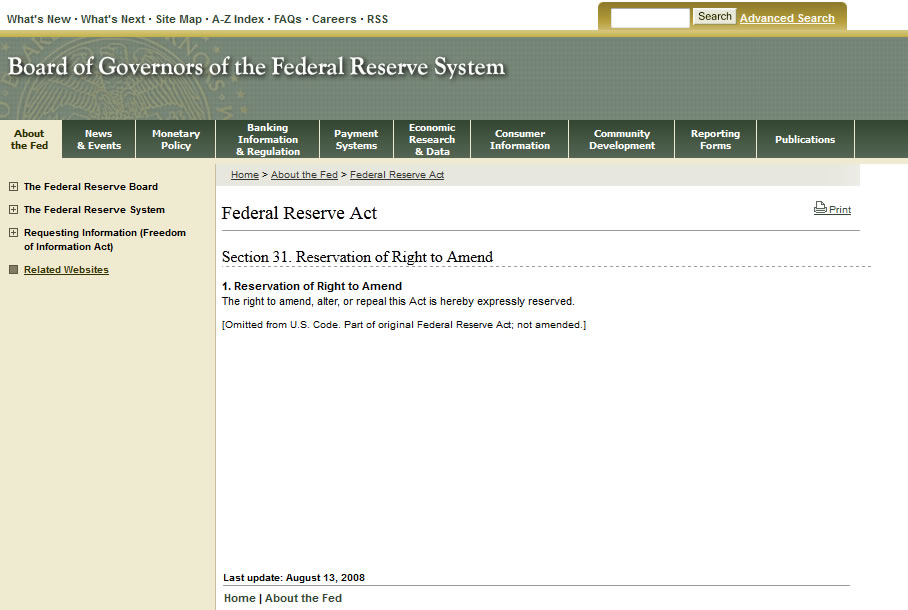Click the footer Home link
The width and height of the screenshot is (908, 610).
tap(240, 598)
